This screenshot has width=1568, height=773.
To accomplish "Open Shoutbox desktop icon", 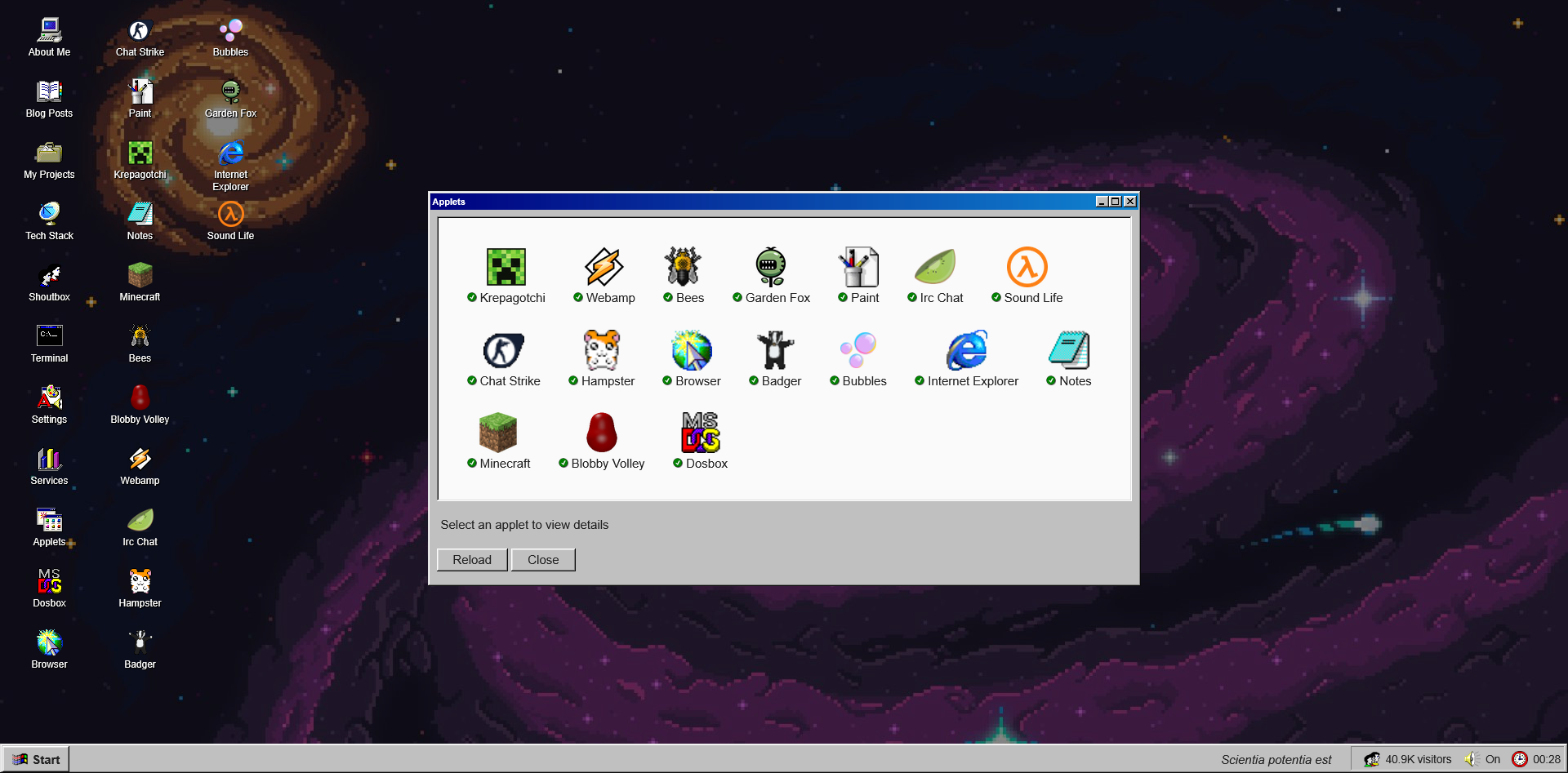I will pos(49,282).
